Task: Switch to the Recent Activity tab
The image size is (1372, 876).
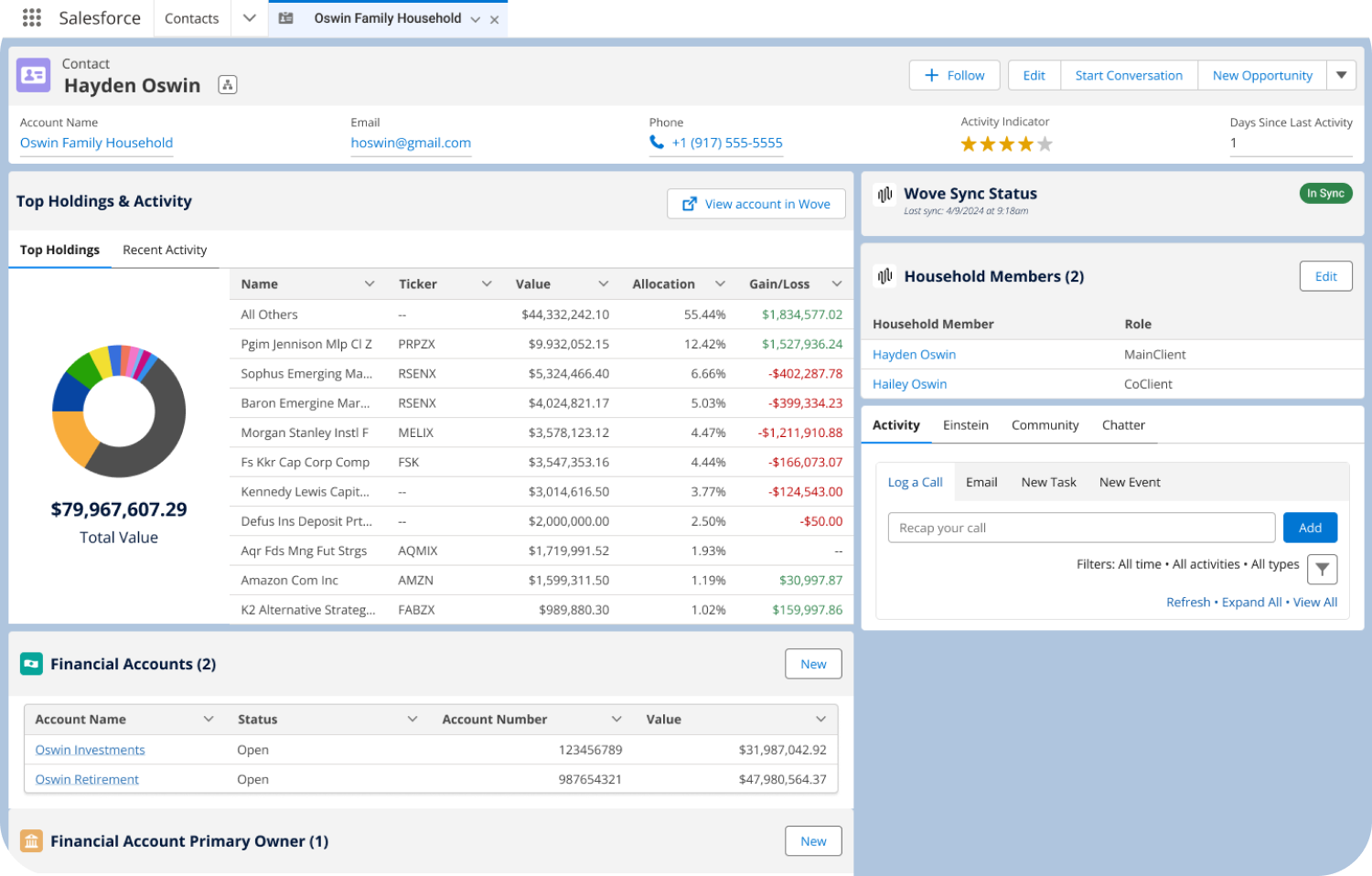Action: click(x=165, y=250)
